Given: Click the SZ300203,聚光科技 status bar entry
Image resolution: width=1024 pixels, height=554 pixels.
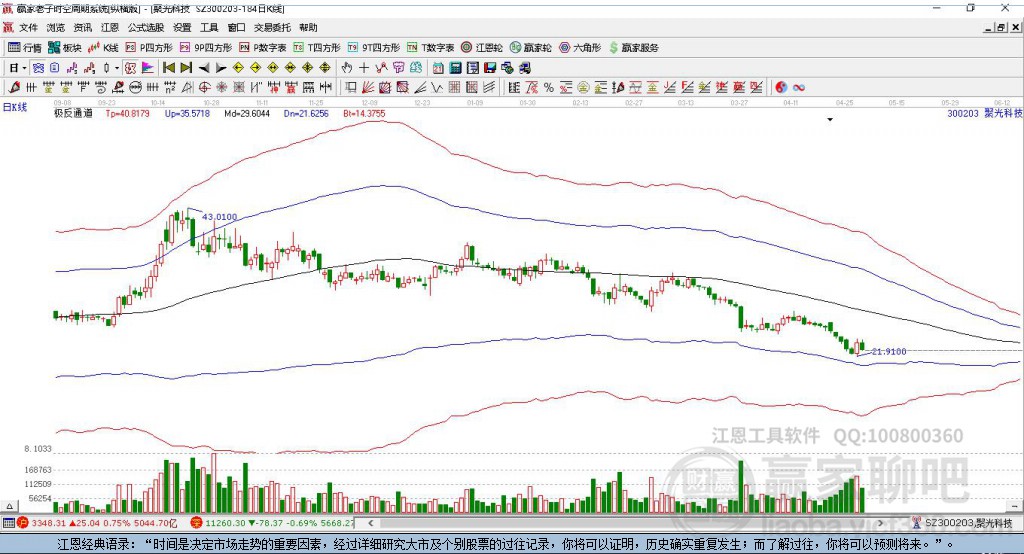Looking at the screenshot, I should click(963, 523).
